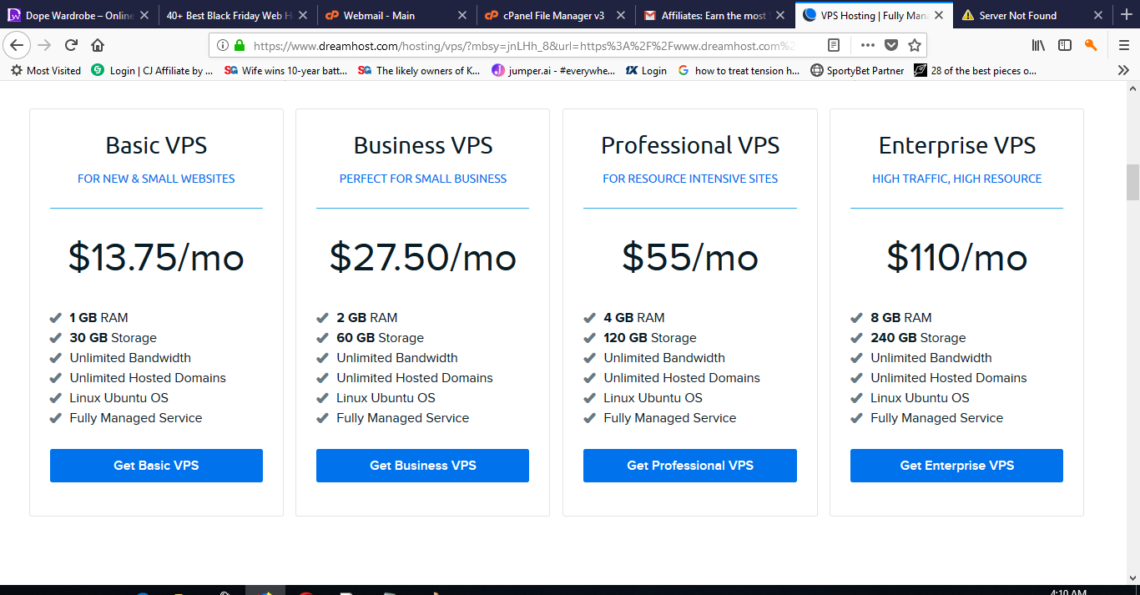Screen dimensions: 1140x595
Task: Open the Firefox hamburger menu
Action: (1123, 45)
